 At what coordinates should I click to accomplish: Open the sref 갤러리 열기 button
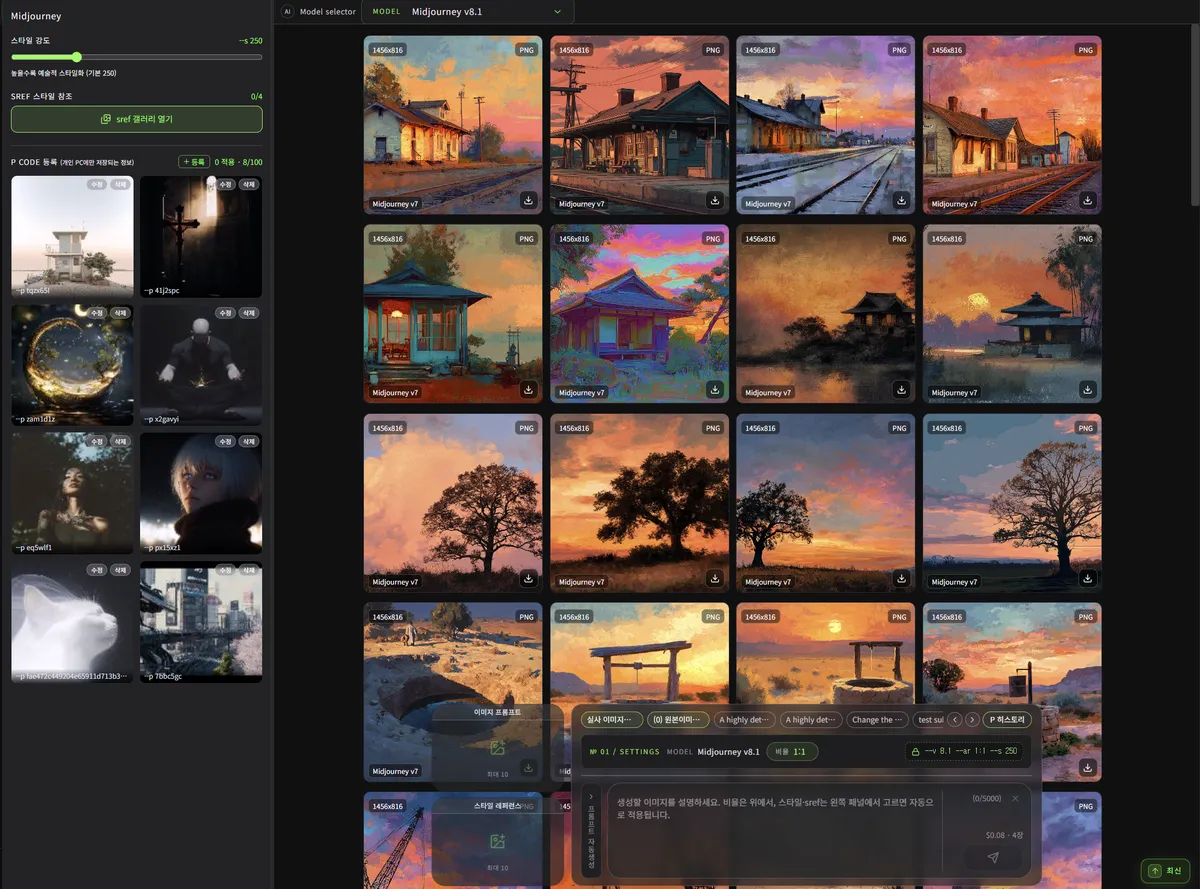tap(137, 119)
